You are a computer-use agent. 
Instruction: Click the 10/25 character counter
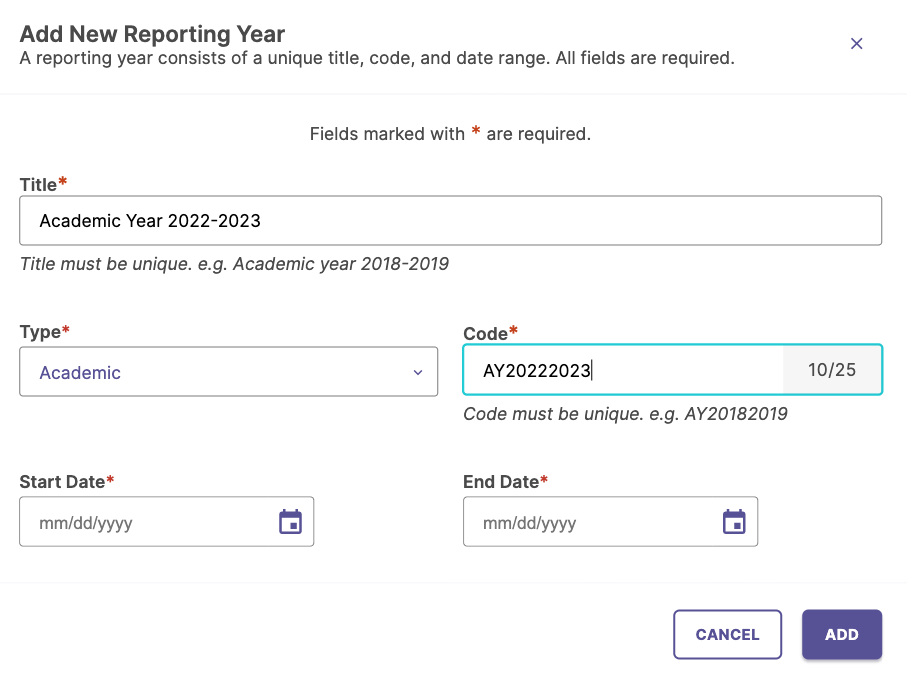[832, 370]
